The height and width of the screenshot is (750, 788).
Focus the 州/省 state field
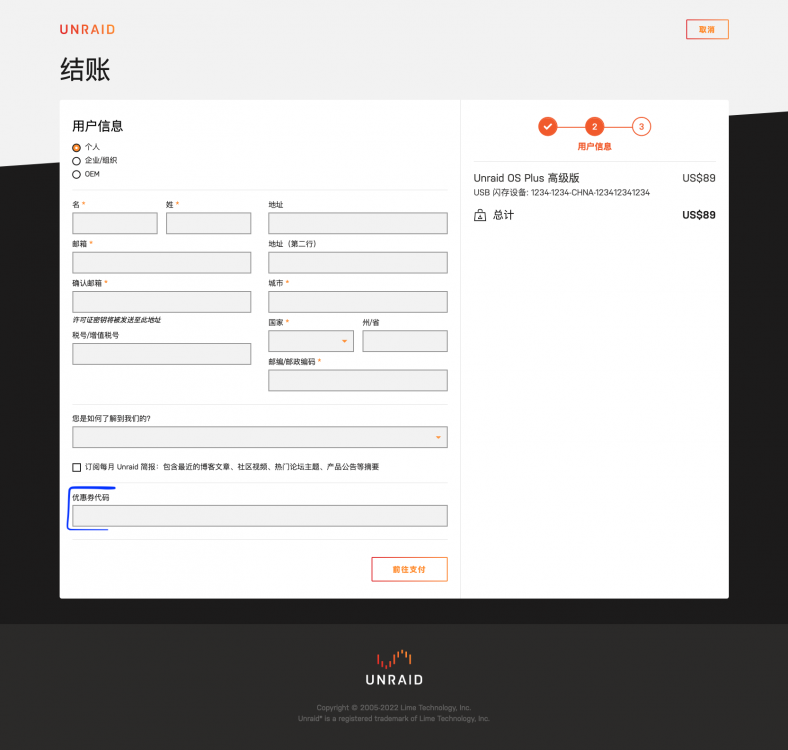(x=405, y=341)
